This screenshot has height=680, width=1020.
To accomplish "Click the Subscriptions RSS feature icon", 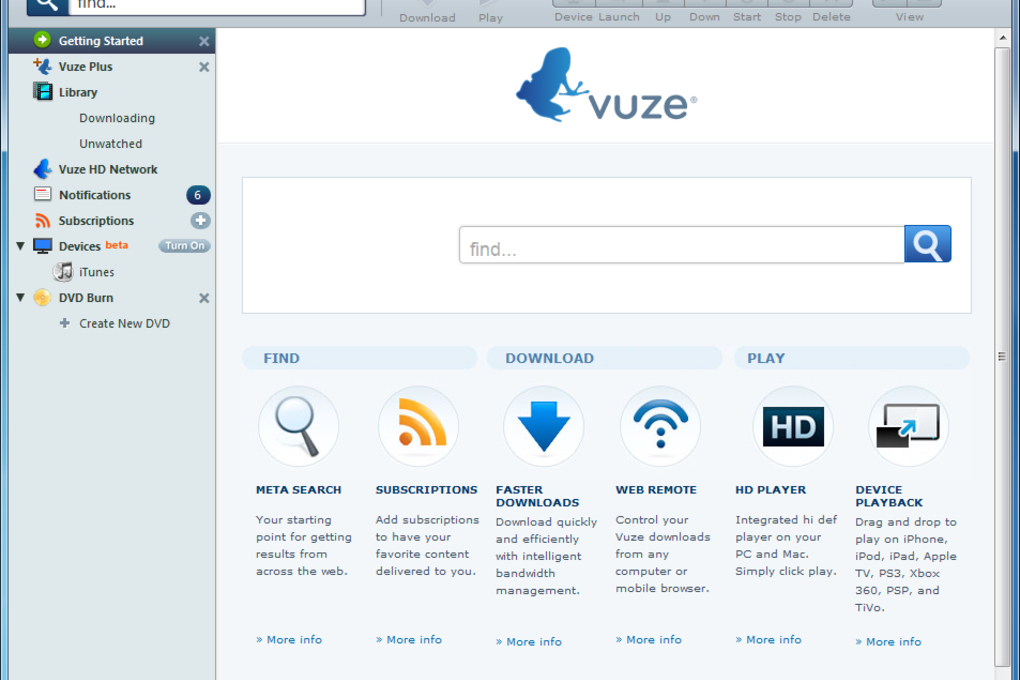I will (418, 426).
